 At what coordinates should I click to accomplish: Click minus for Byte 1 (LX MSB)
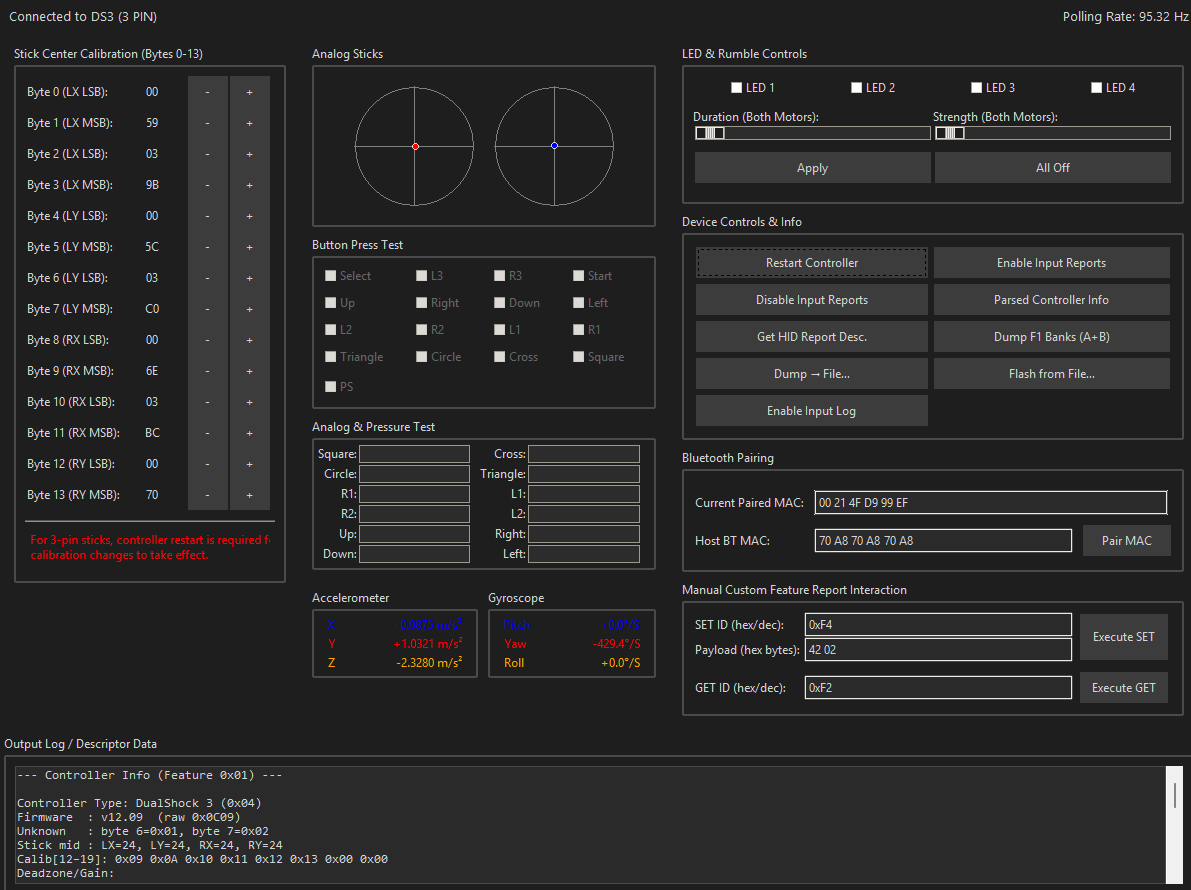[x=207, y=123]
